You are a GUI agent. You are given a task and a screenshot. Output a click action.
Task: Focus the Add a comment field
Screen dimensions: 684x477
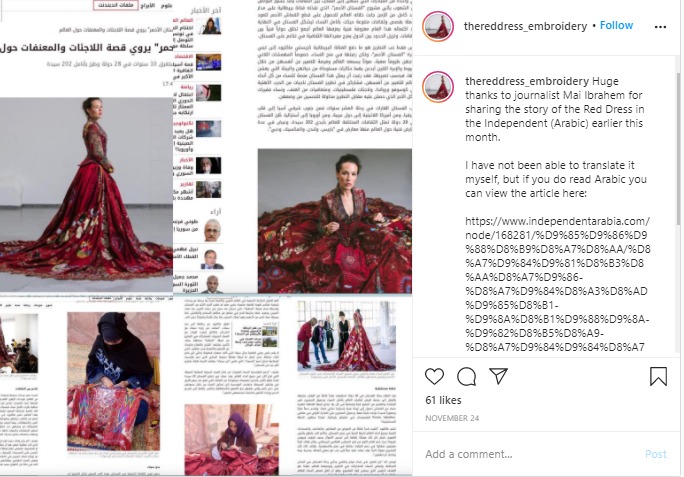tap(530, 454)
